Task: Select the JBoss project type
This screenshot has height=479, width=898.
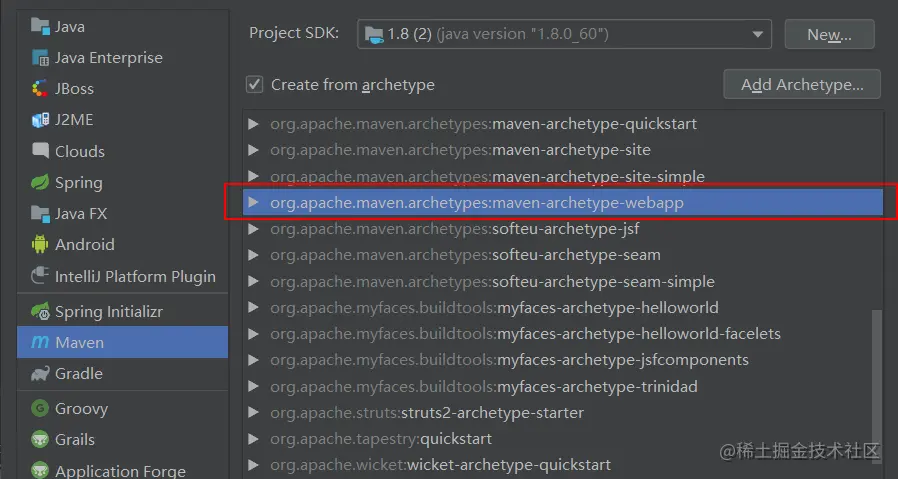Action: (x=123, y=88)
